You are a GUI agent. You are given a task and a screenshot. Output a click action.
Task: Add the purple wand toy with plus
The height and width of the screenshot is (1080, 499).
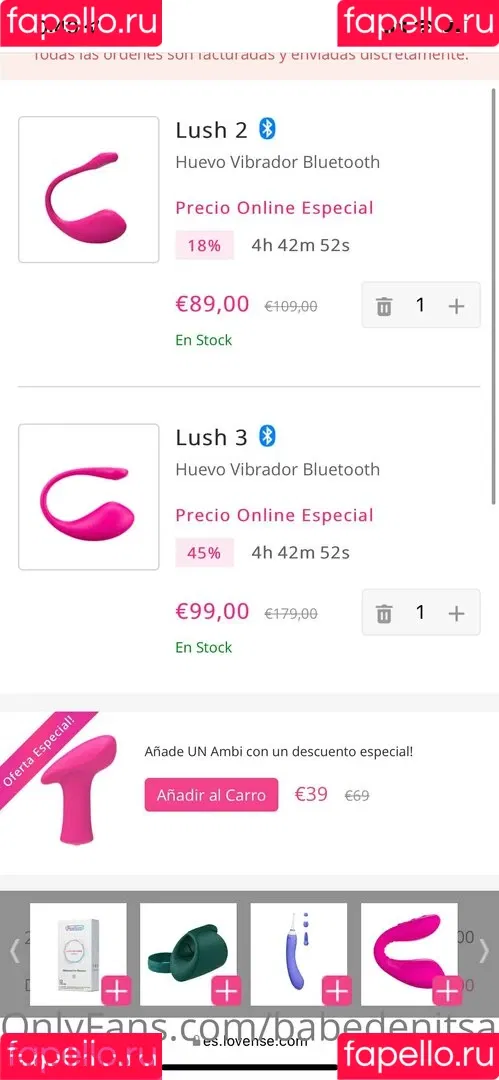[336, 992]
